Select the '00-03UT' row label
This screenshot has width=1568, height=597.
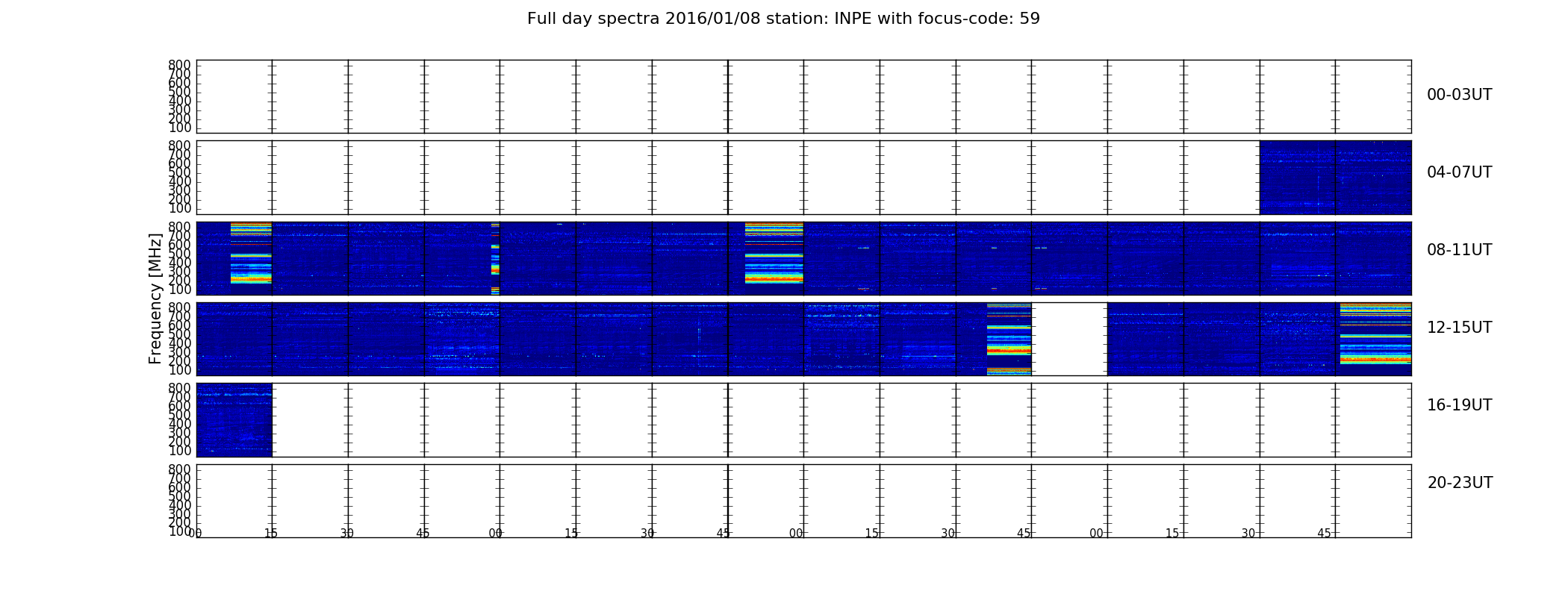tap(1459, 95)
